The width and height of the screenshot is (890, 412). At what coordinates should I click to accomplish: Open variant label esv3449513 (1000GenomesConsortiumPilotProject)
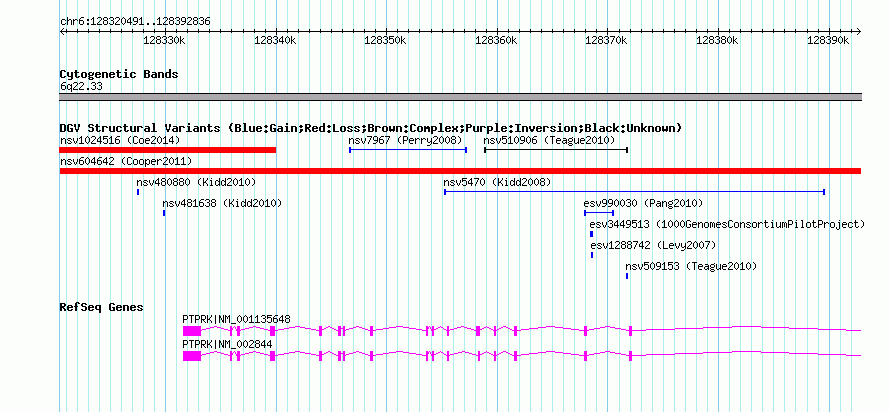(x=727, y=225)
